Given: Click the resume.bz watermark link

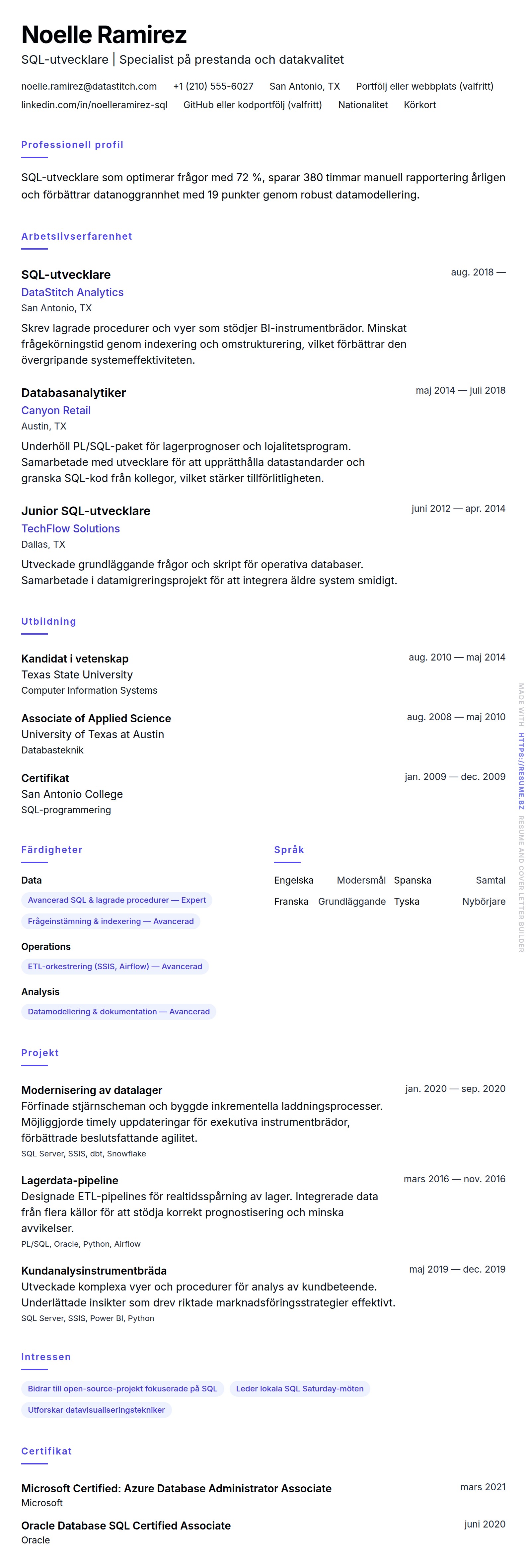Looking at the screenshot, I should (521, 771).
